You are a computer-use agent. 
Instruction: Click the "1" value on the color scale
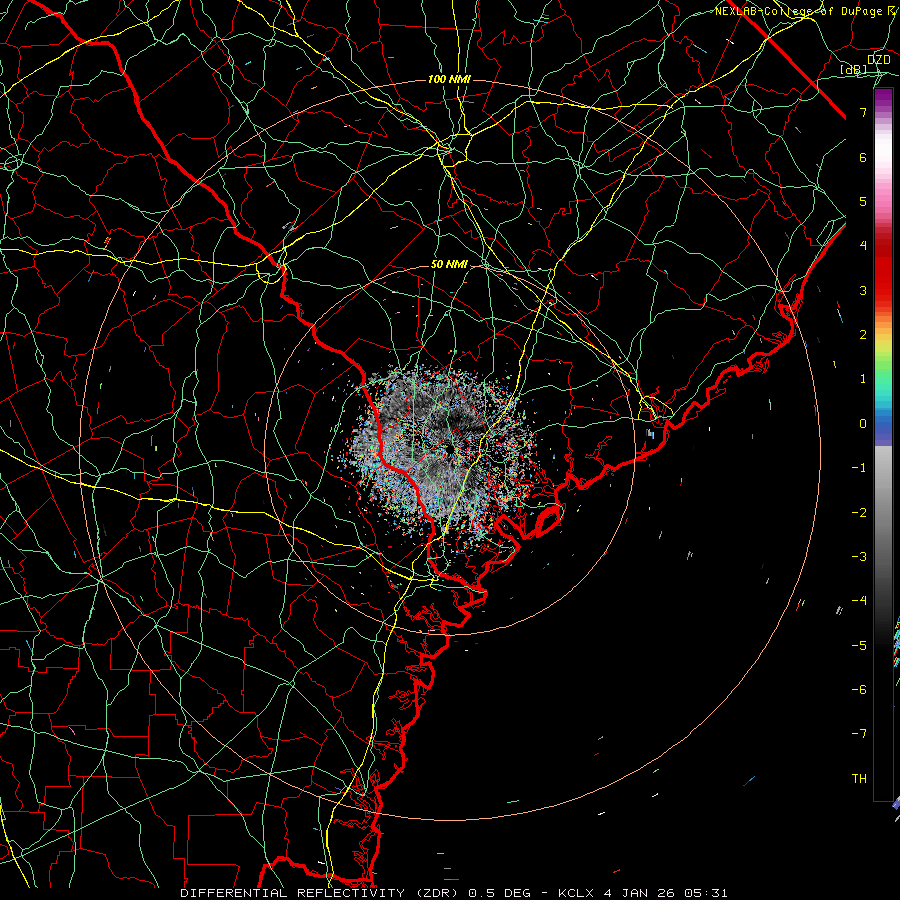click(863, 379)
